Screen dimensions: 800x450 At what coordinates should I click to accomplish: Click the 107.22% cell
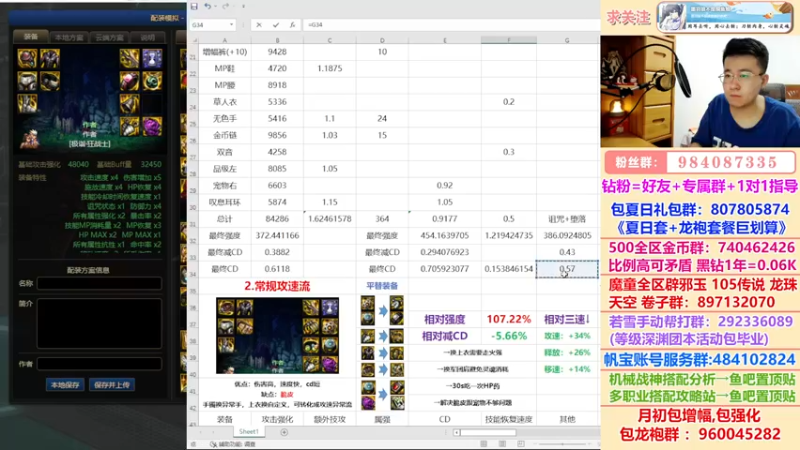point(509,319)
